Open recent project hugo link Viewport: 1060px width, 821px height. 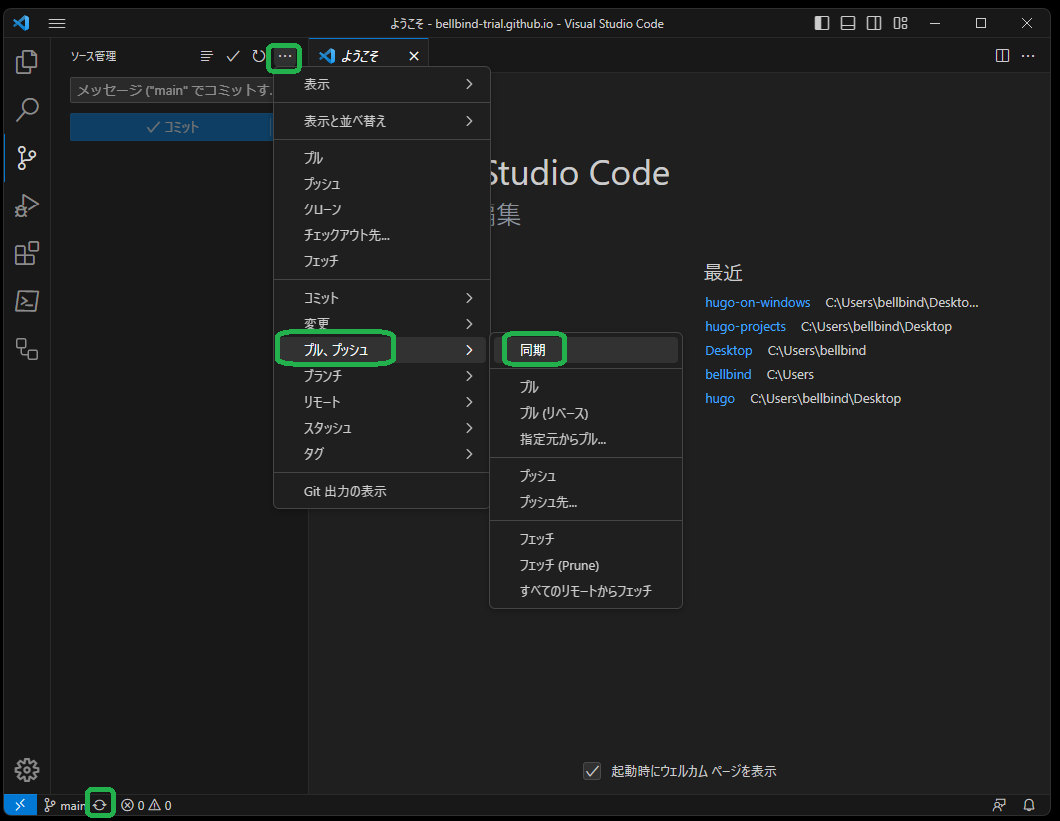click(x=719, y=398)
